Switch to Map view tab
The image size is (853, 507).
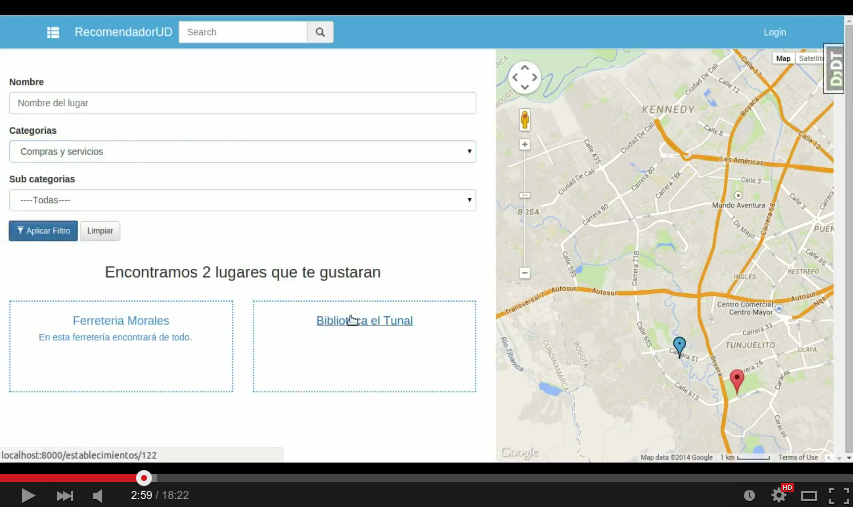pos(783,58)
